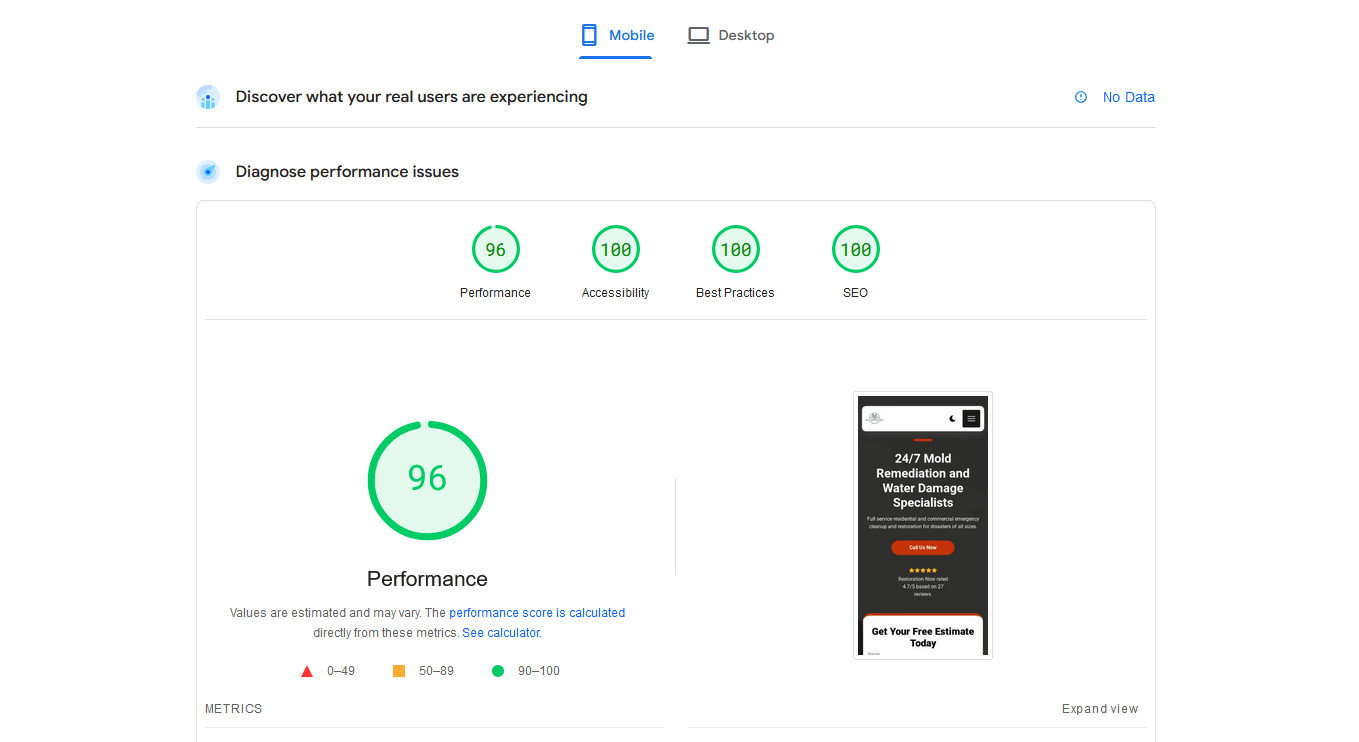Click the 'Call Us Now' button in preview
The height and width of the screenshot is (742, 1359).
coord(923,548)
